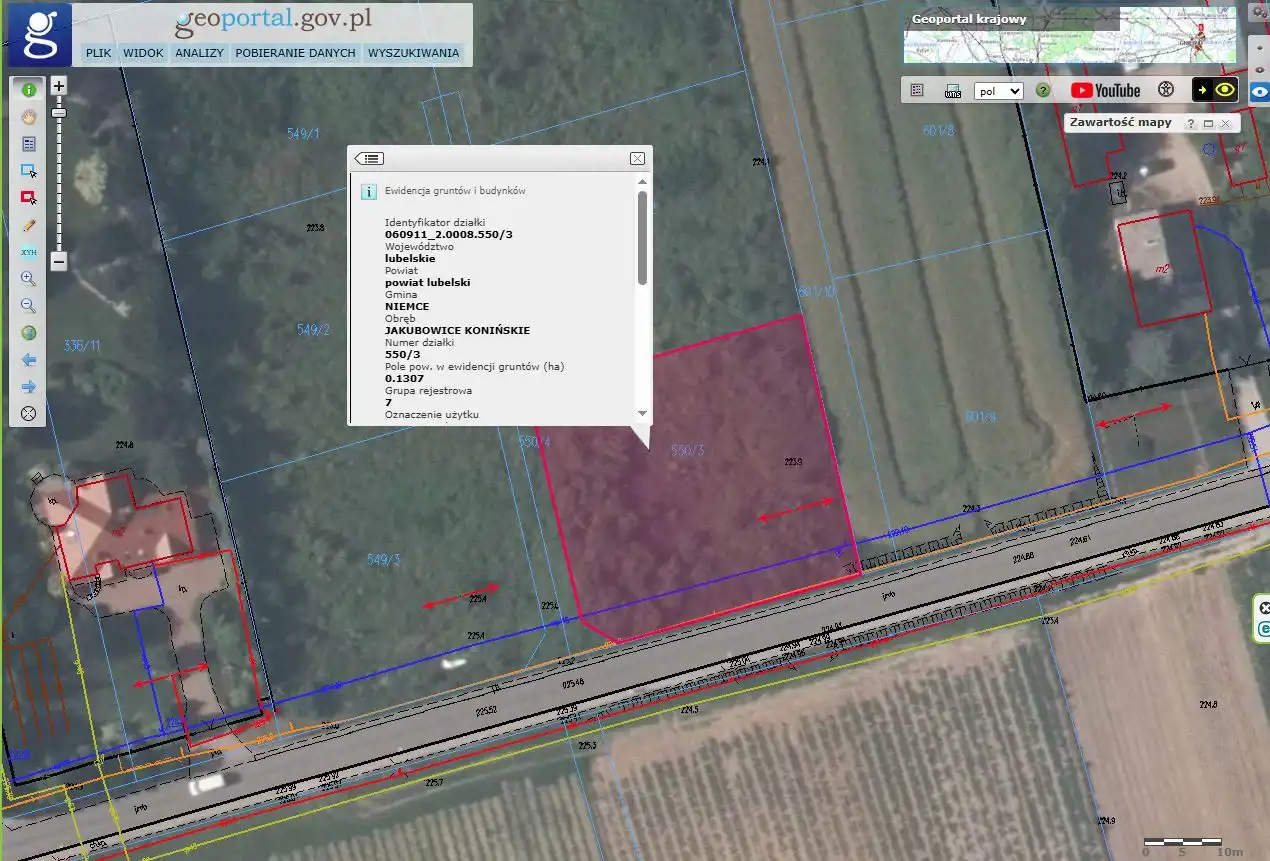Select the hand pan tool

29,116
